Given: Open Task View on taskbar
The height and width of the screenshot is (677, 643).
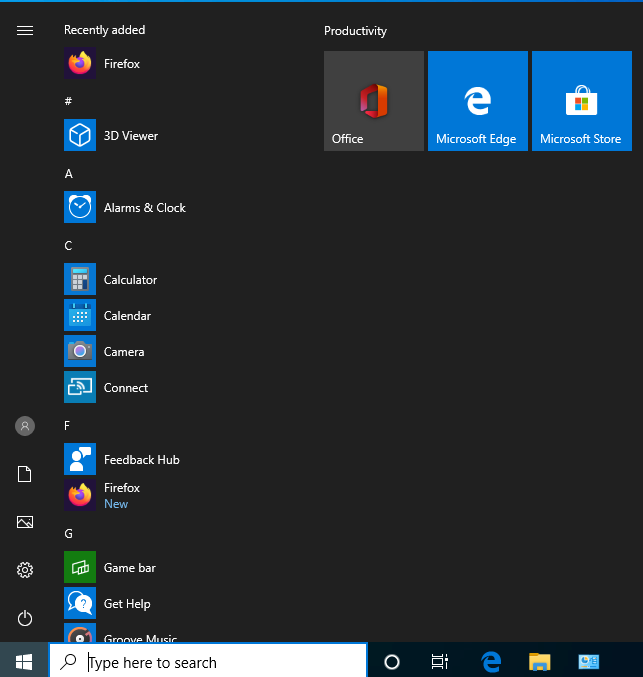Looking at the screenshot, I should point(440,661).
